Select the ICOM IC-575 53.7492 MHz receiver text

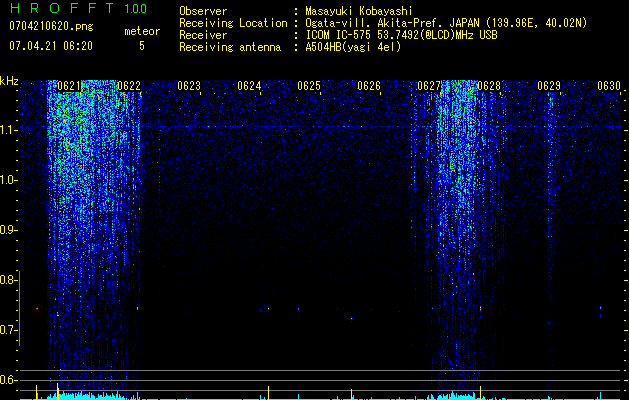pos(401,35)
